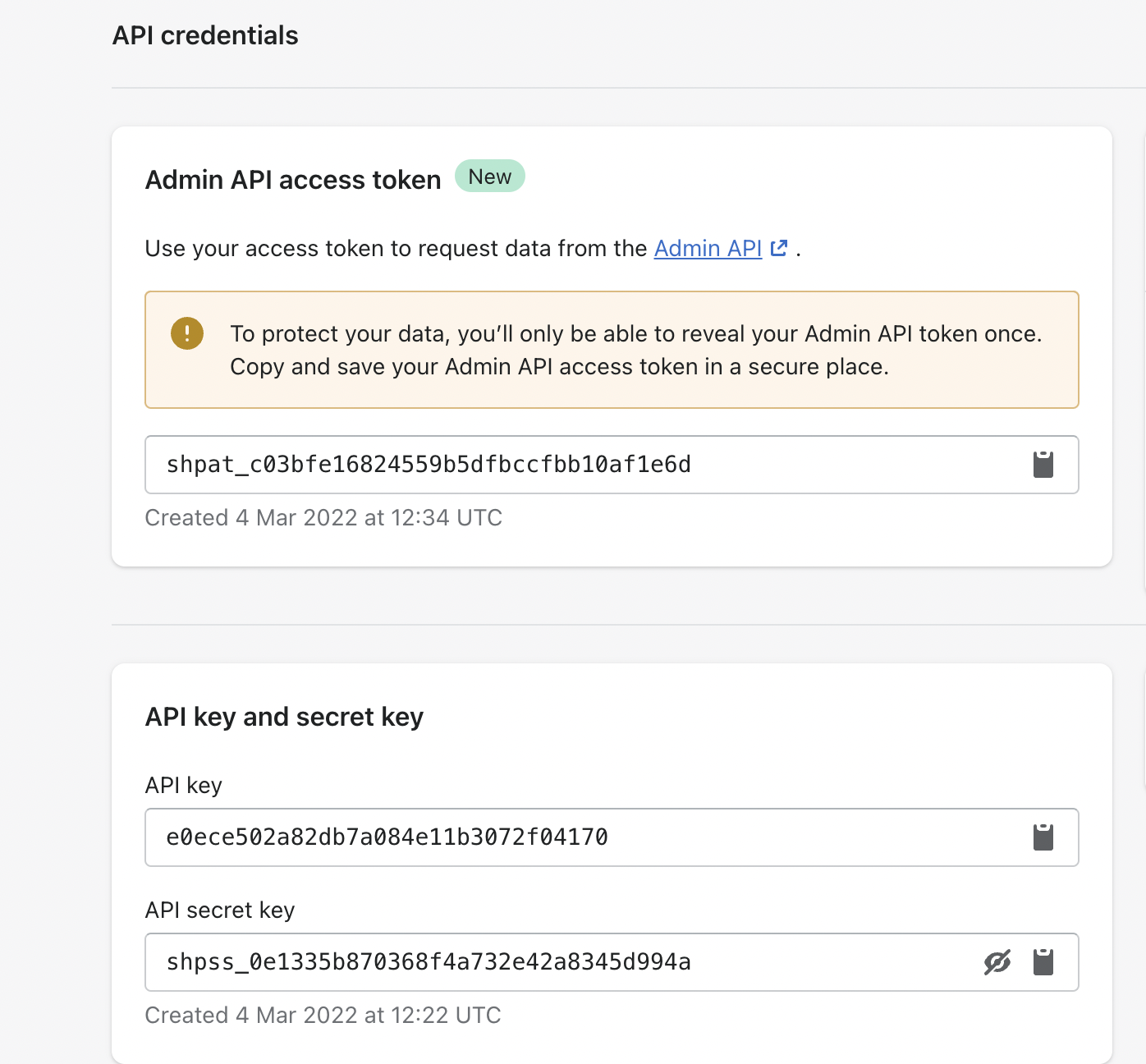Open the Admin API link
The height and width of the screenshot is (1064, 1146).
pyautogui.click(x=708, y=249)
